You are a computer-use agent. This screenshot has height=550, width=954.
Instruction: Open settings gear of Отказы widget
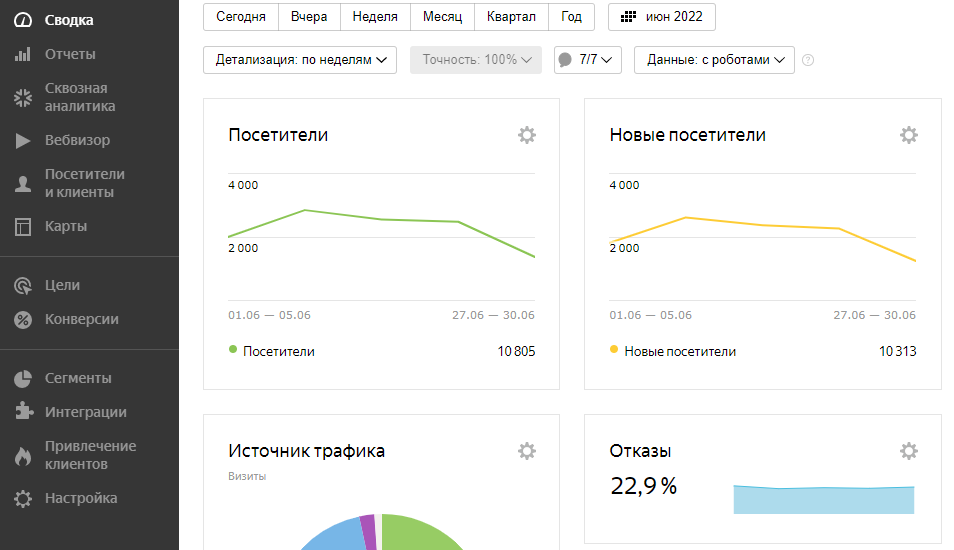[x=908, y=451]
